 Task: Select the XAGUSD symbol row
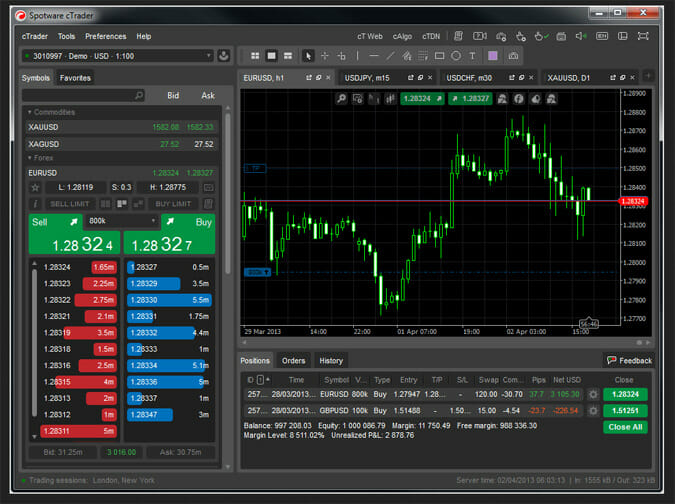click(x=121, y=144)
